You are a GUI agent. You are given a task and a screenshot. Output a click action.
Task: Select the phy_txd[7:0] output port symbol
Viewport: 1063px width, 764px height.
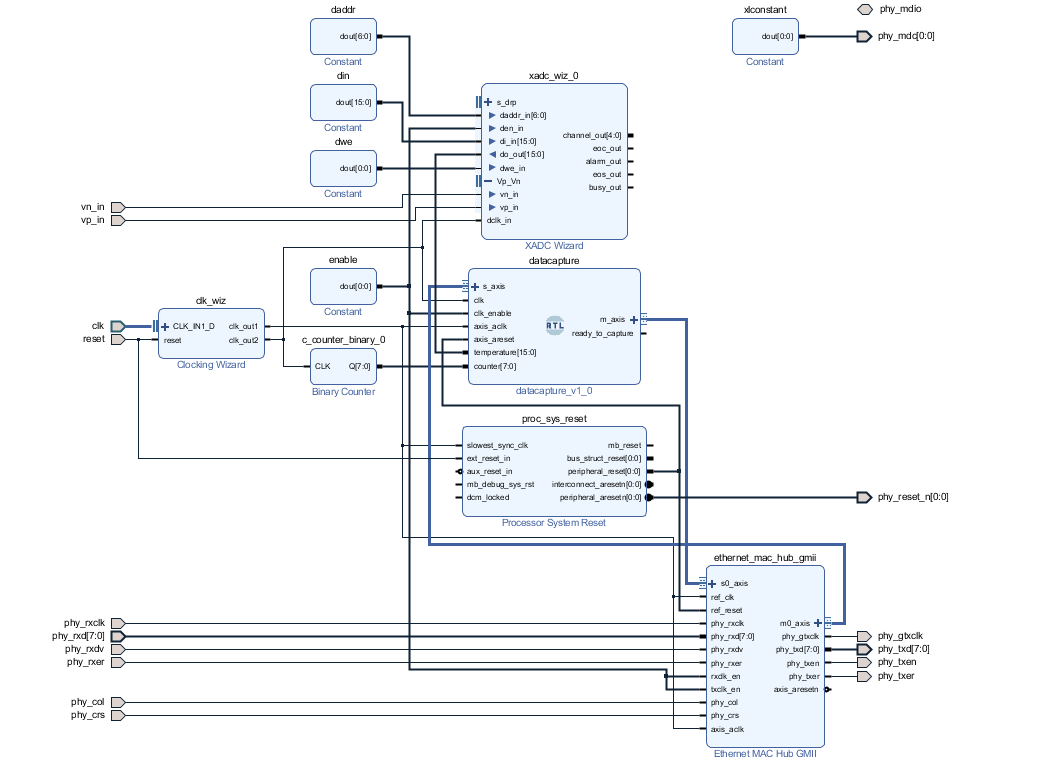864,649
